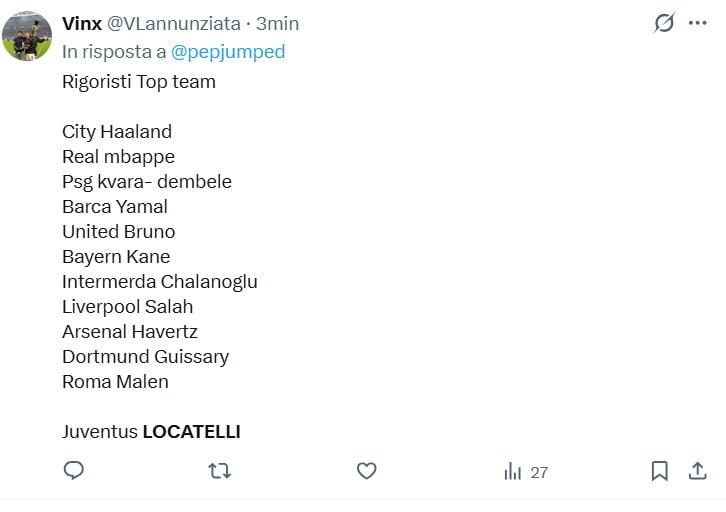This screenshot has width=726, height=512.
Task: Open the @VLannunziata handle link
Action: (x=173, y=23)
